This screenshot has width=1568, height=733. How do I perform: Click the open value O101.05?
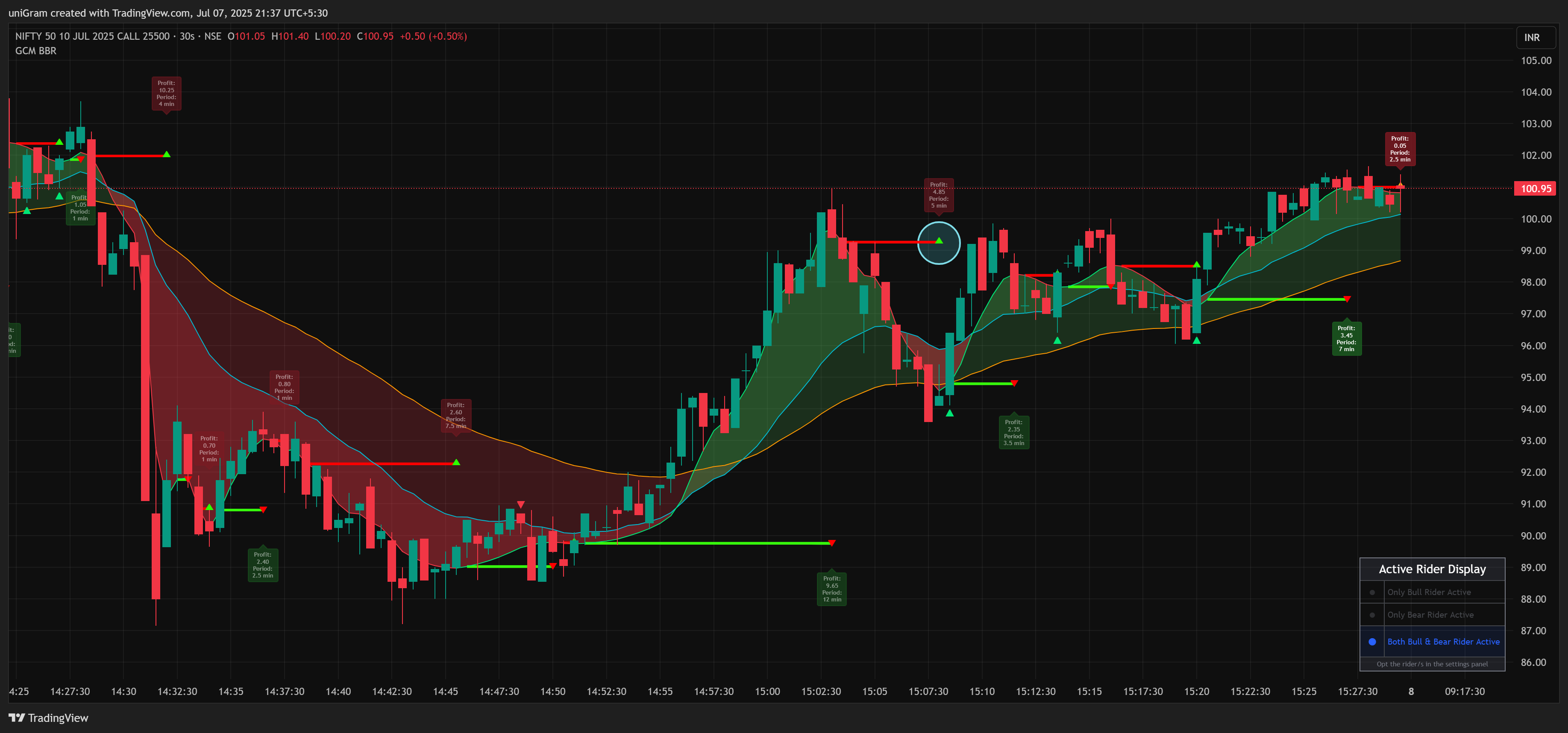[x=247, y=37]
